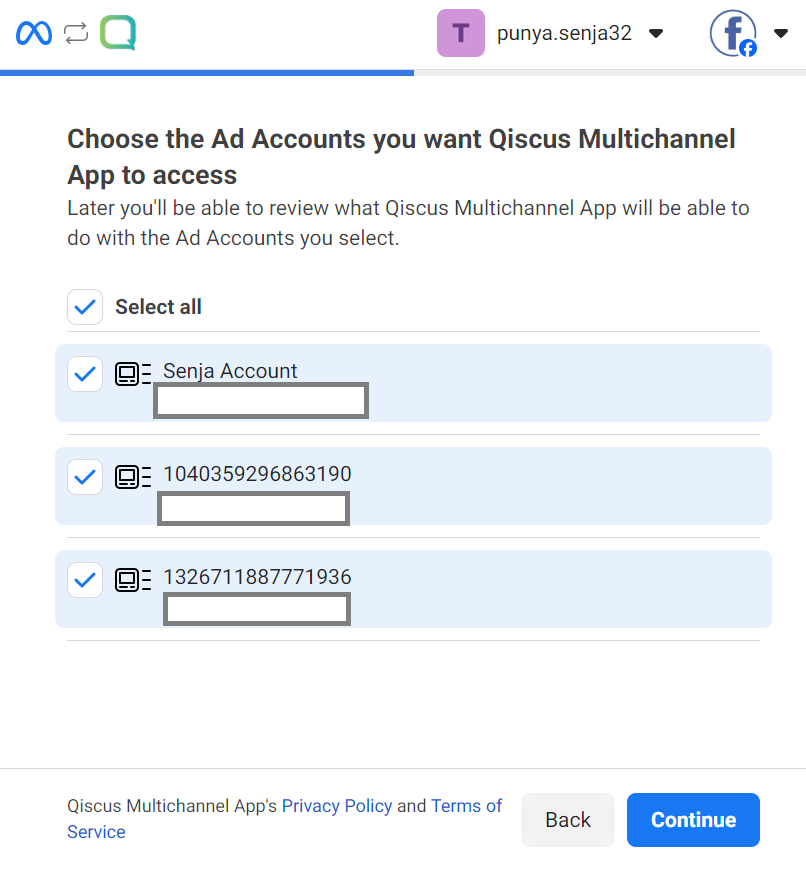Viewport: 806px width, 882px height.
Task: Open the punya.senja32 account dropdown arrow
Action: (x=656, y=33)
